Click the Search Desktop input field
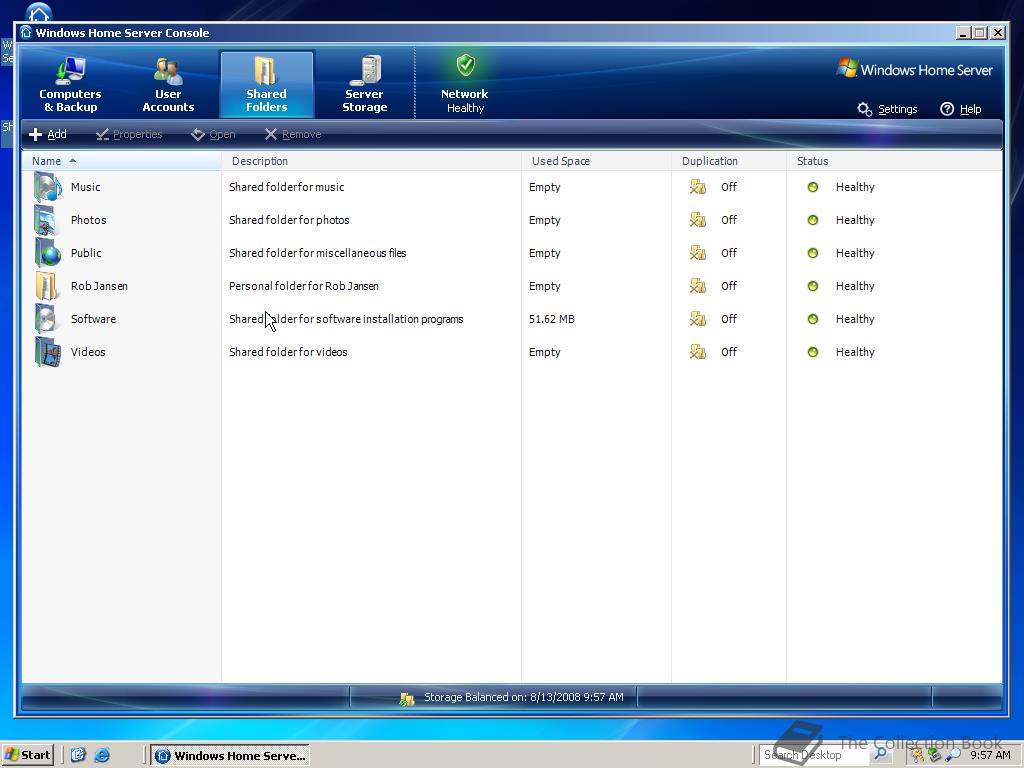The width and height of the screenshot is (1024, 768). (815, 755)
